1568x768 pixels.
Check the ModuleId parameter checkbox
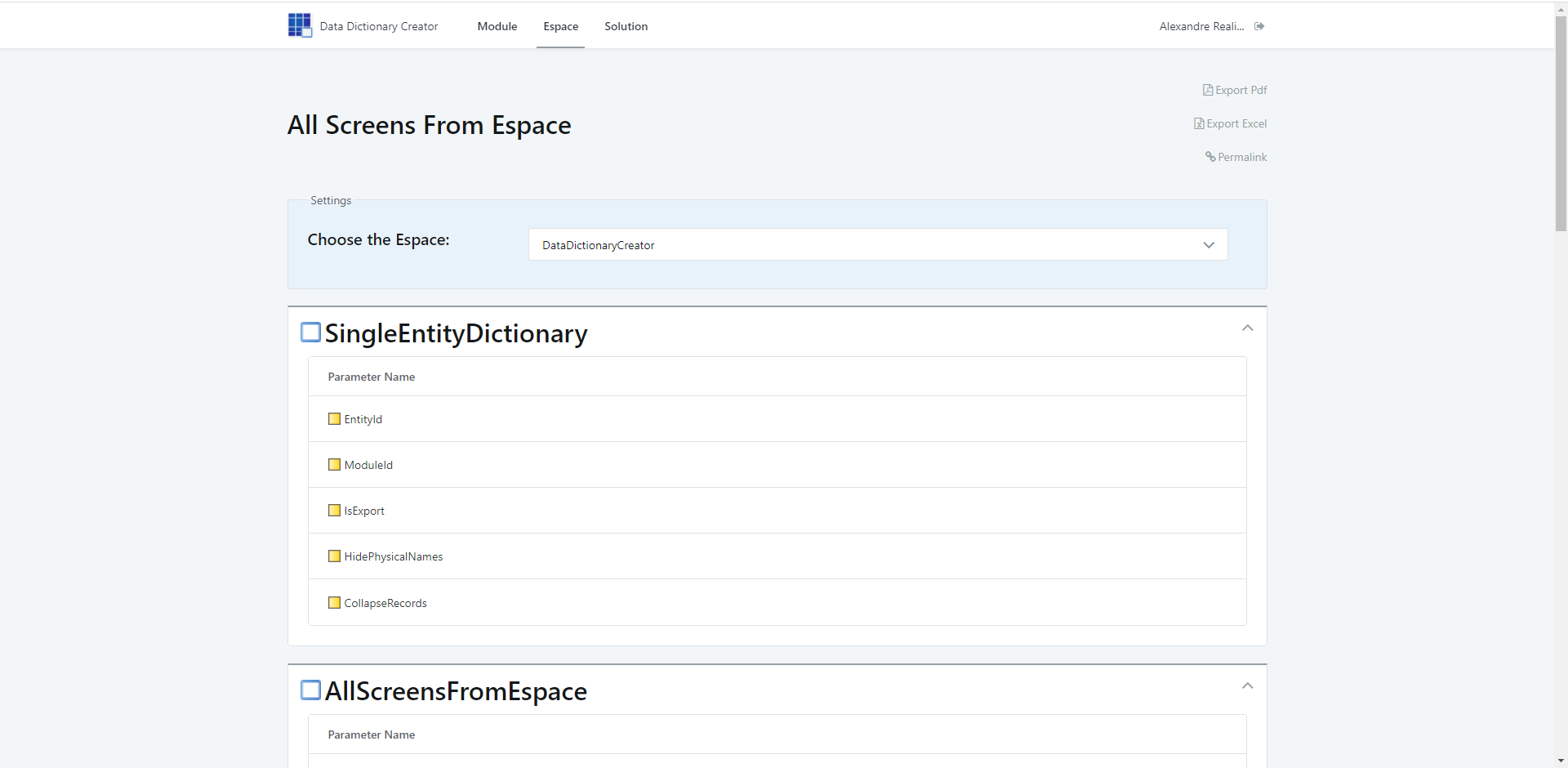[333, 464]
